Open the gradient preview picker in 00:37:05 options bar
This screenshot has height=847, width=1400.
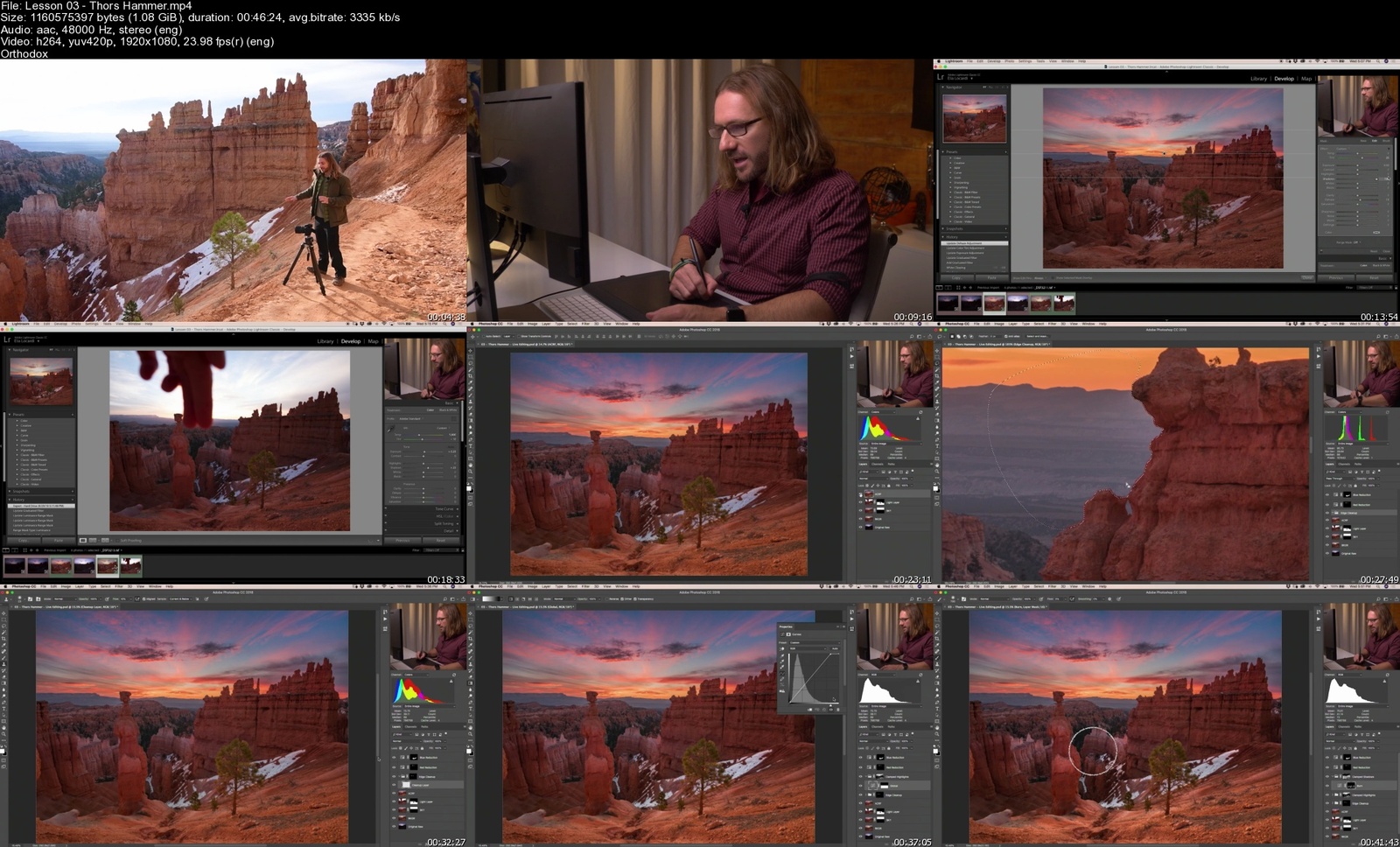(492, 599)
